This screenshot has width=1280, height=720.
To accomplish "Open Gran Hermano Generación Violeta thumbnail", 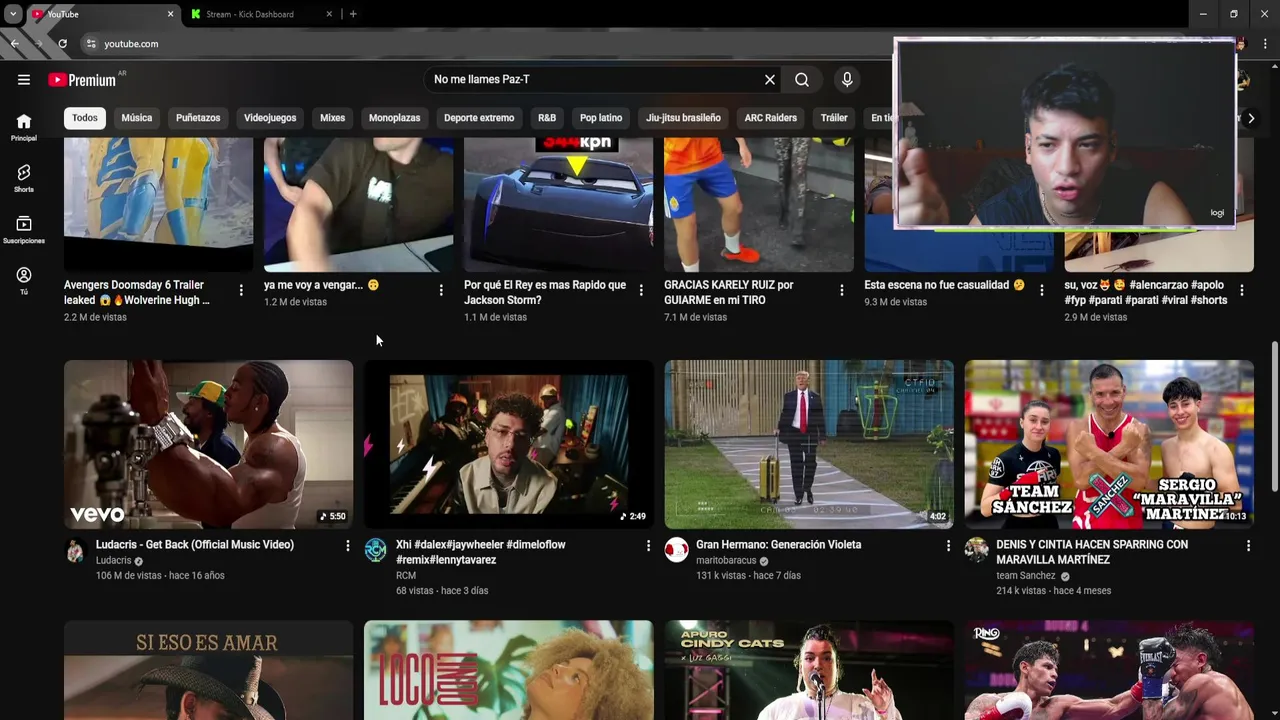I will pos(808,444).
